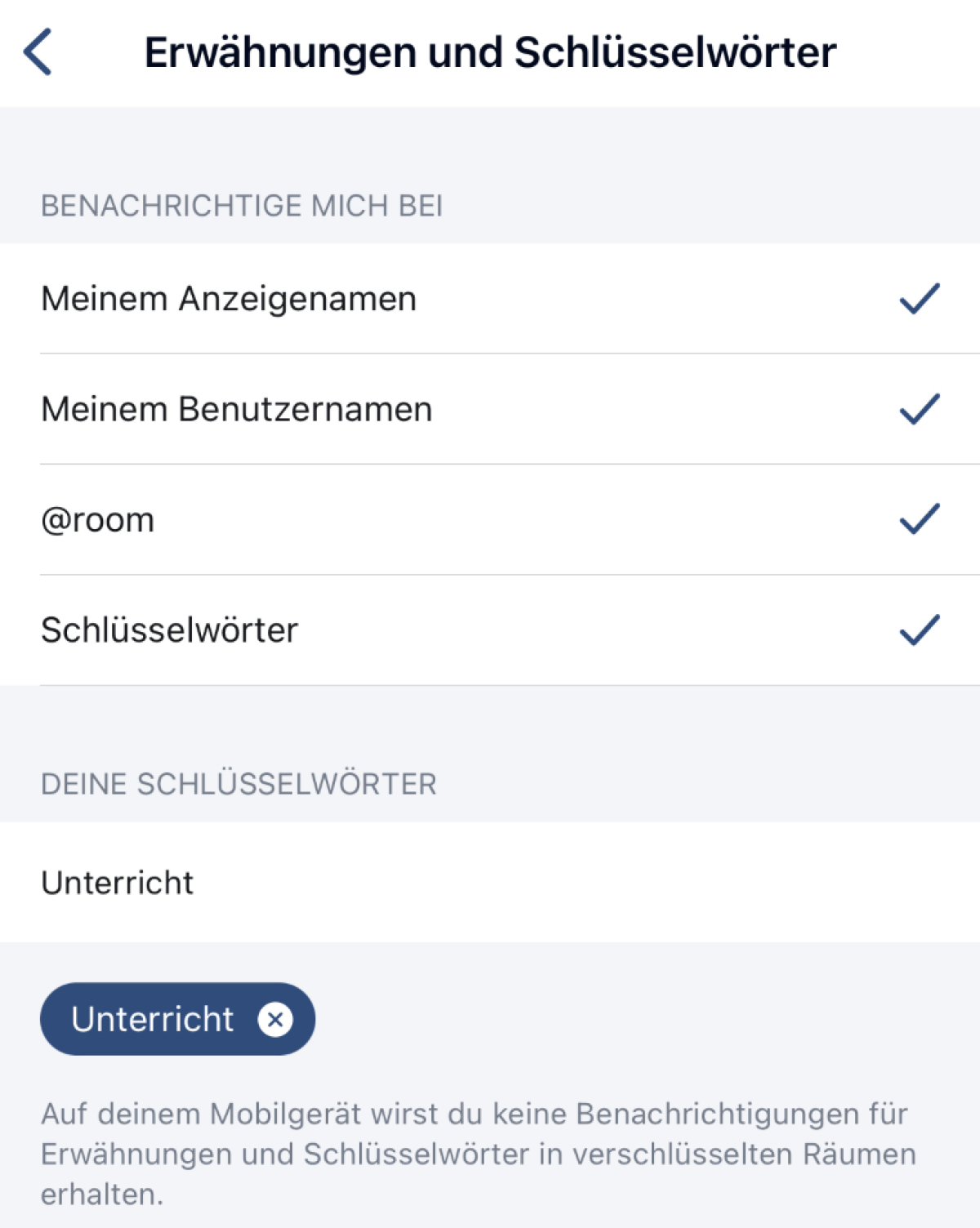Remove the Unterricht keyword chip via X
This screenshot has width=980, height=1228.
click(275, 1019)
